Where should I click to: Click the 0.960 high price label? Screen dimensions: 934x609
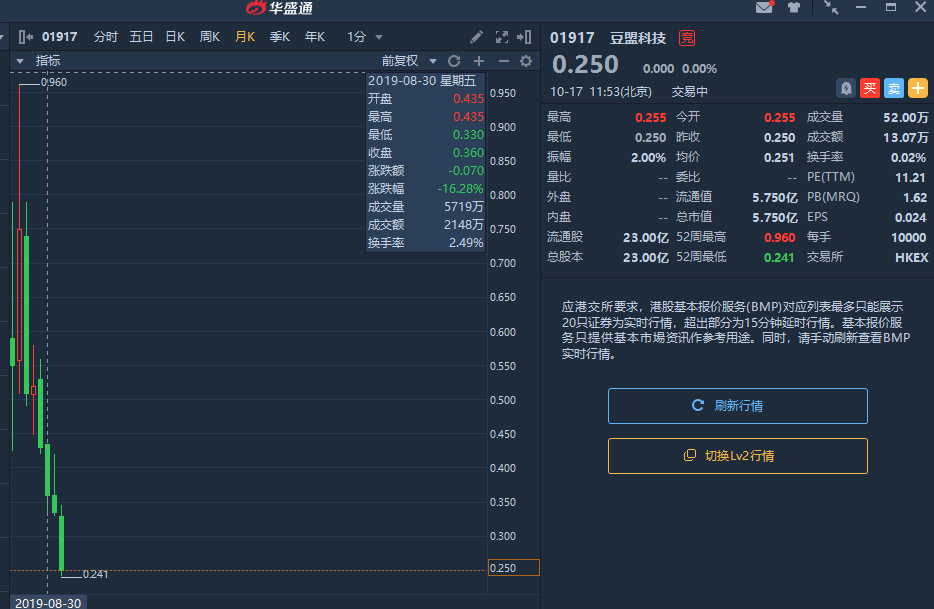54,82
